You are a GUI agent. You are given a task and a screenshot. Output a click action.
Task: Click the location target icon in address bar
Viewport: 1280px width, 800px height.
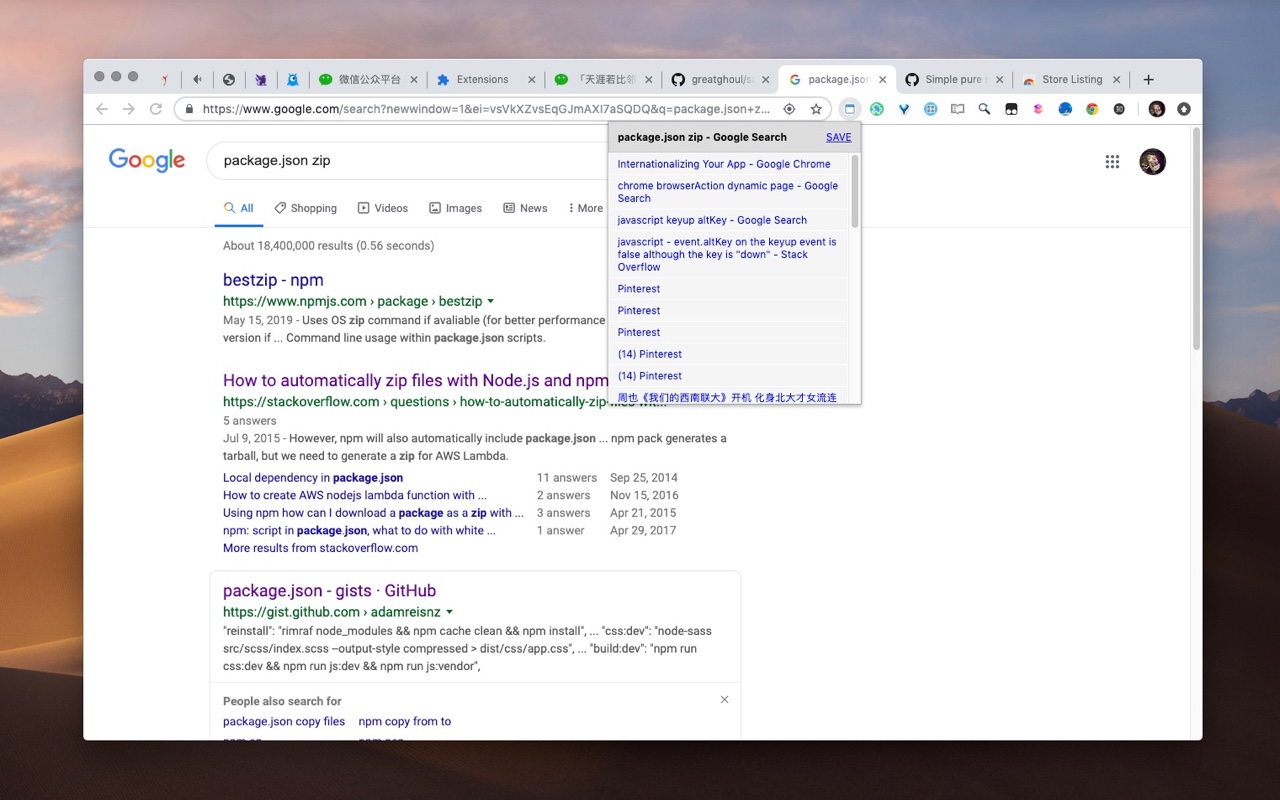click(789, 109)
